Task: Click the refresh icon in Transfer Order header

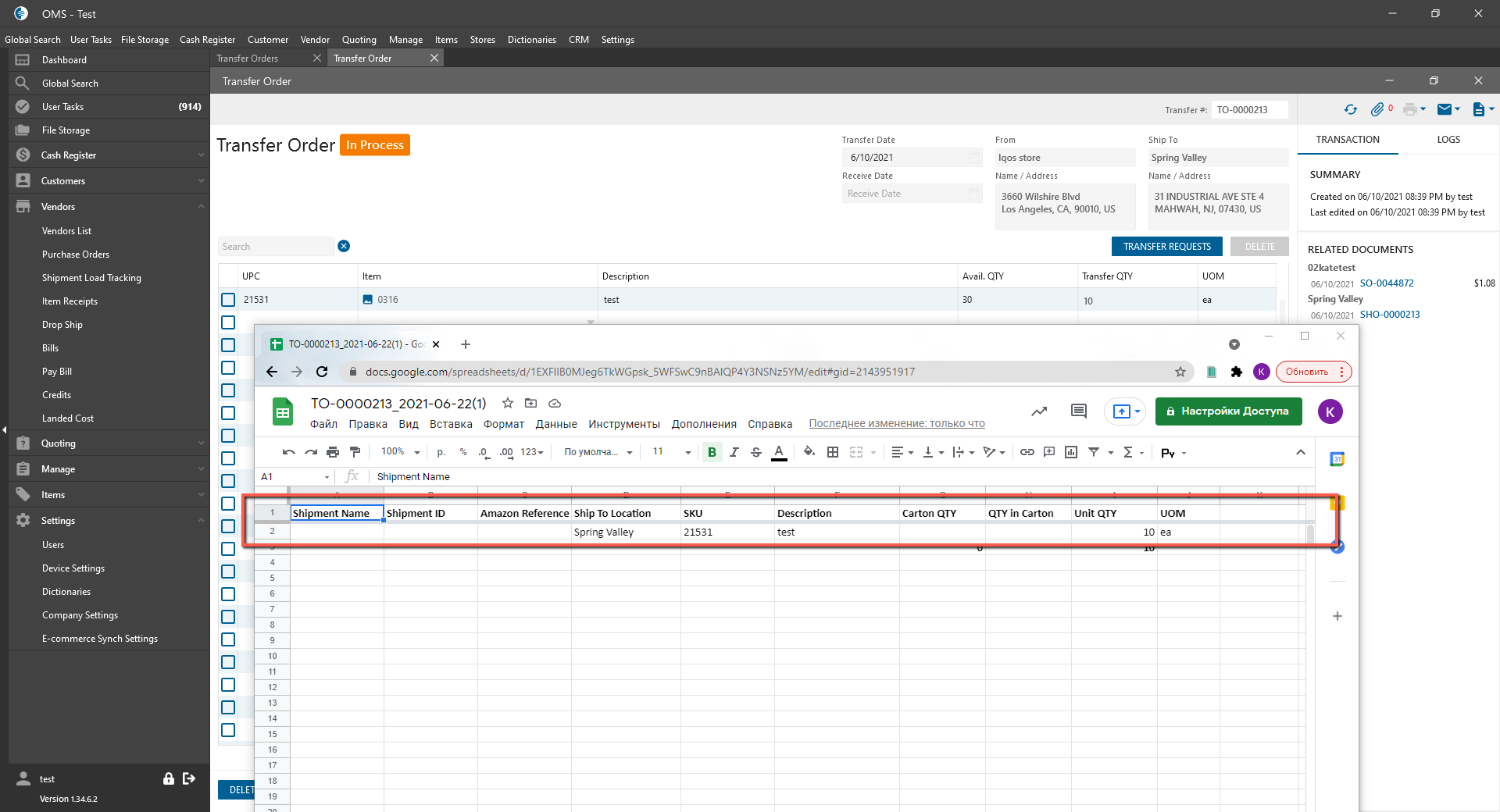Action: [1350, 109]
